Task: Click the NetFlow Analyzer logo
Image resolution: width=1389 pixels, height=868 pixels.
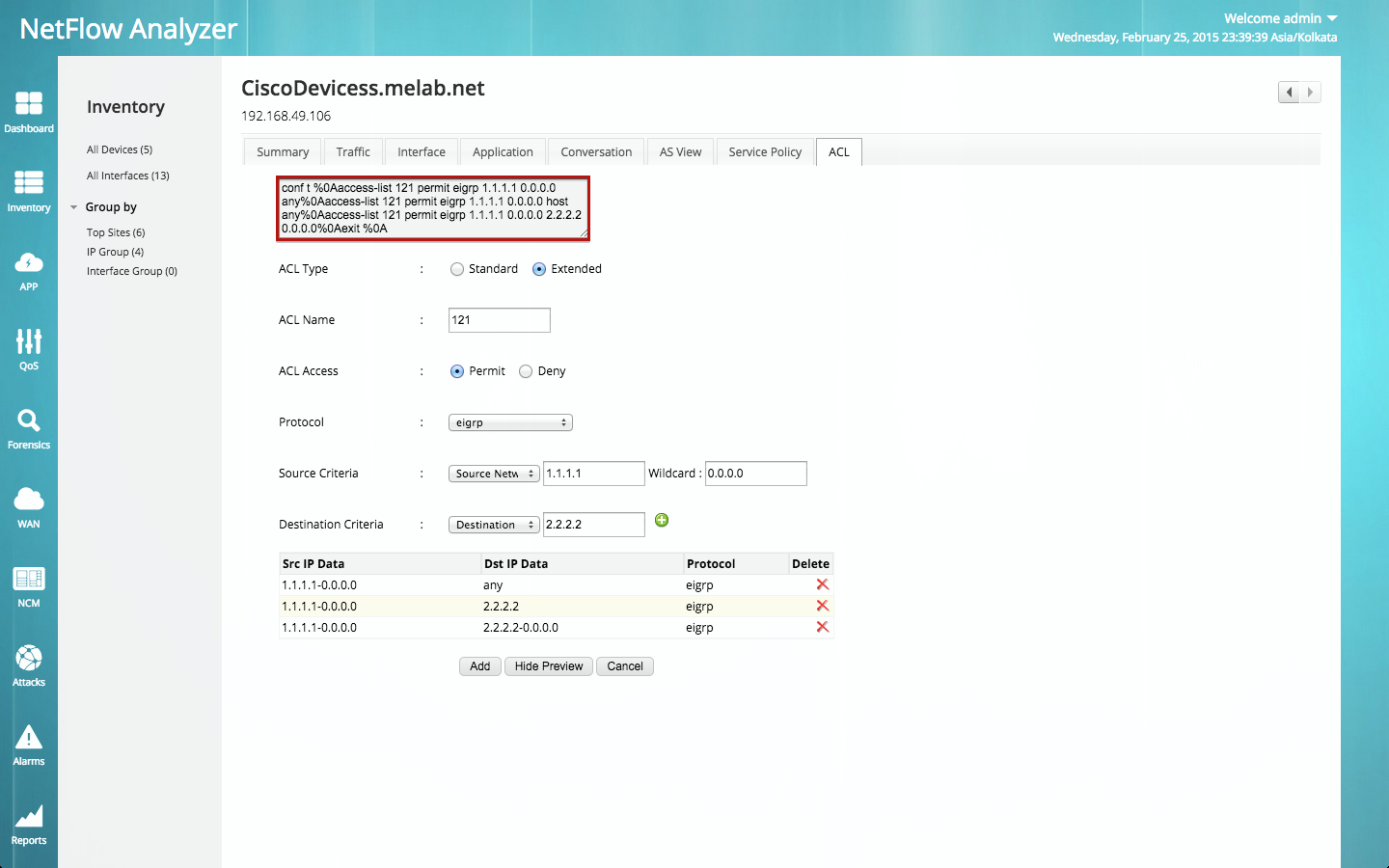Action: (x=128, y=29)
